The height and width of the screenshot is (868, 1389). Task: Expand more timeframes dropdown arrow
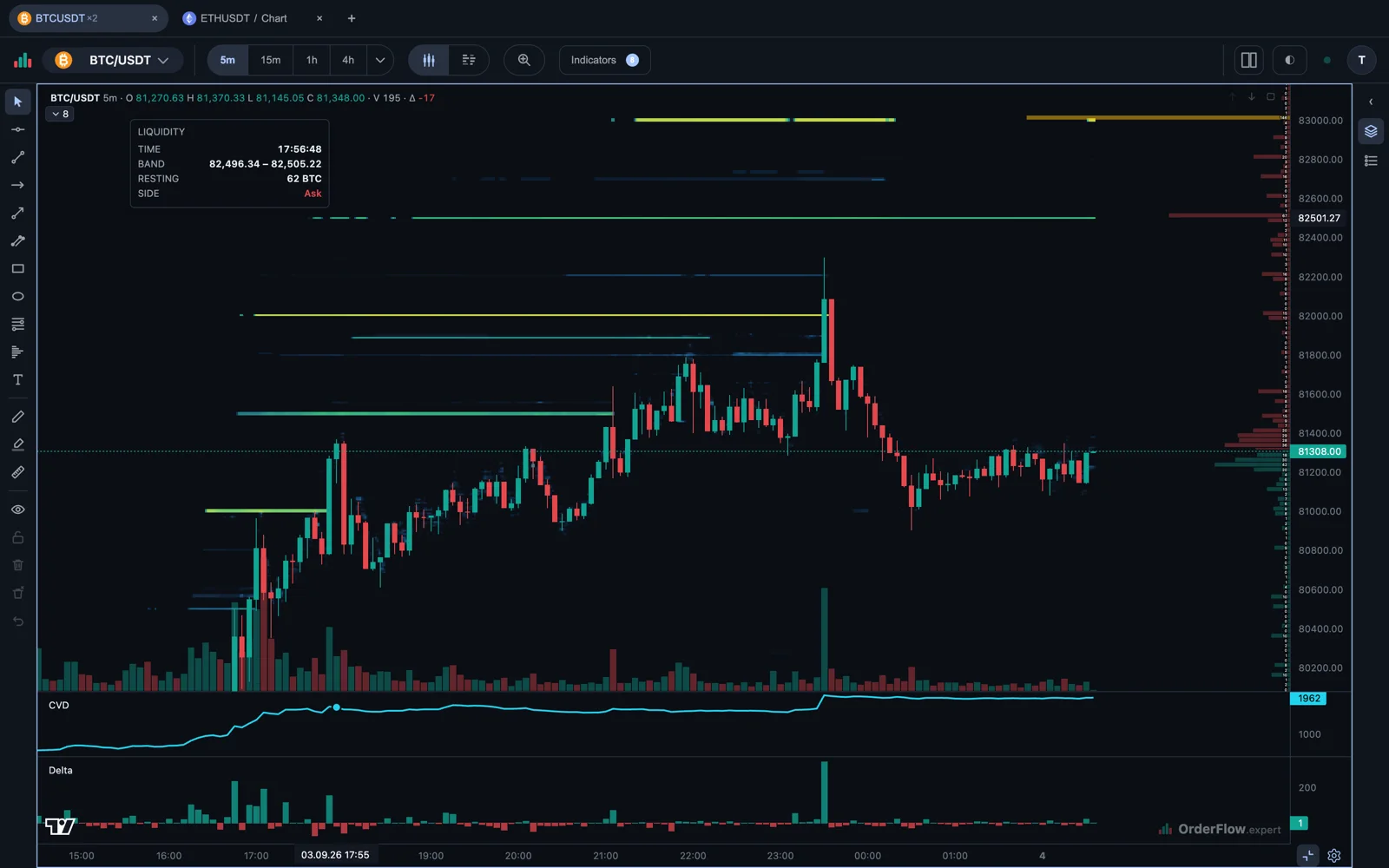point(379,60)
